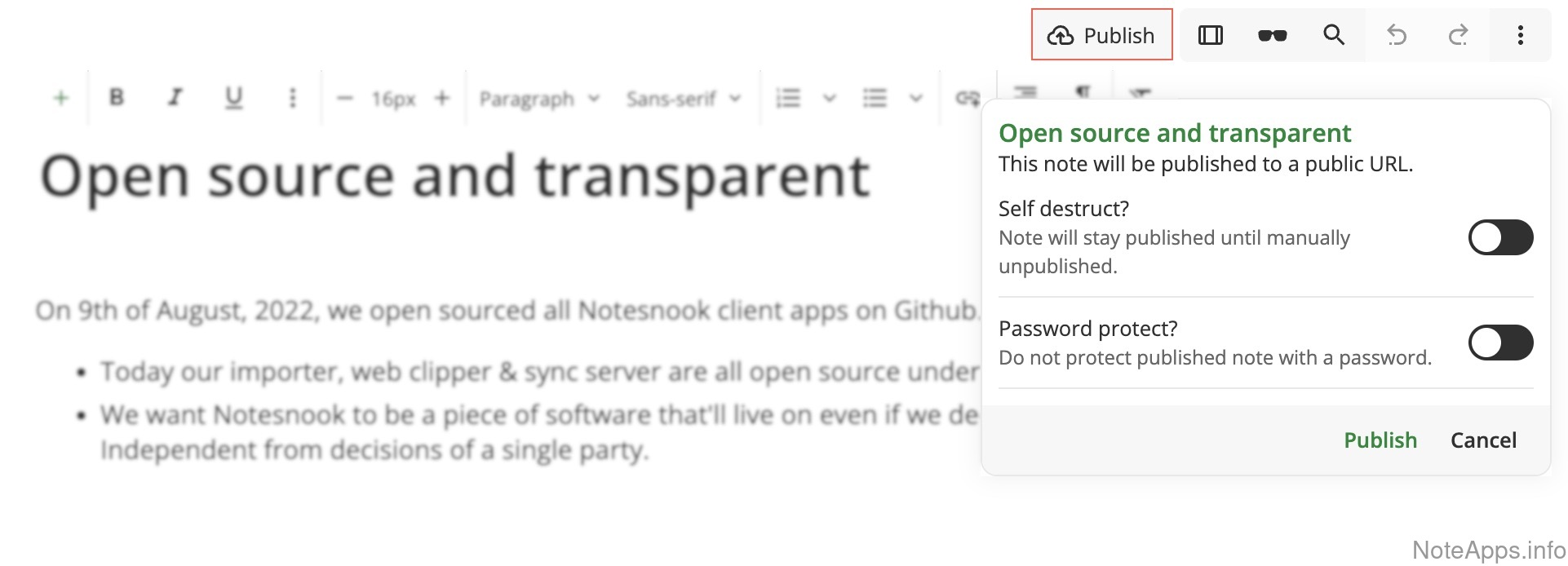
Task: Open search using the magnifier icon
Action: coord(1334,35)
